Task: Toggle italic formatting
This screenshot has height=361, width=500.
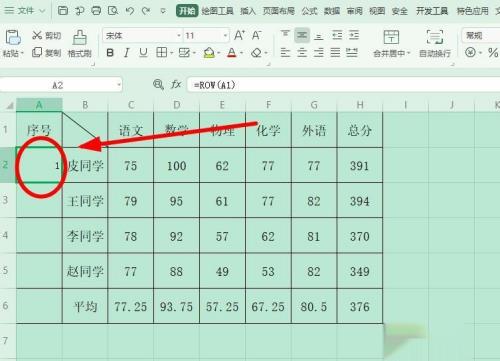Action: 126,53
